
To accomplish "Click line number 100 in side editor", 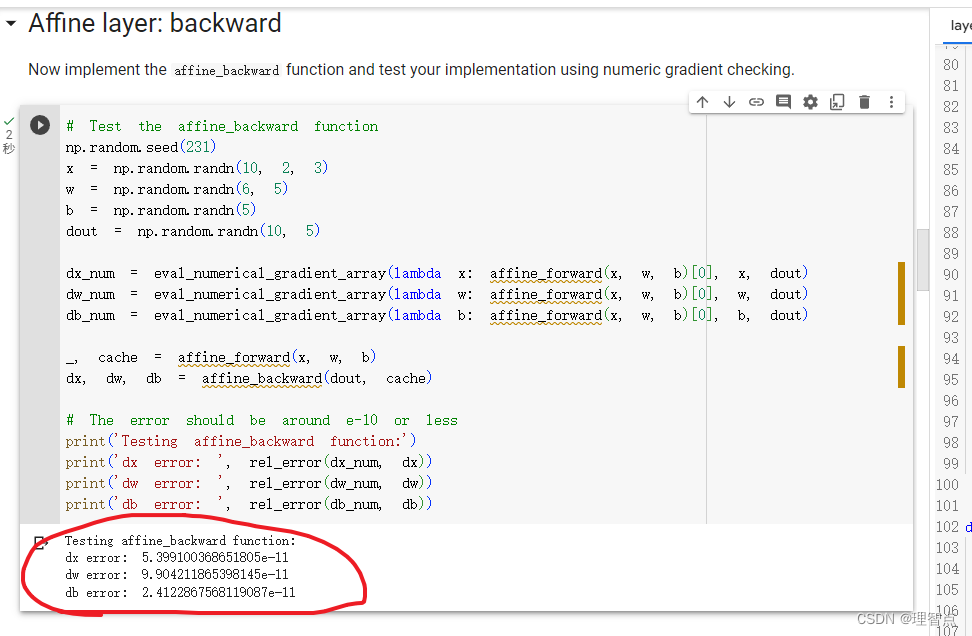I will coord(947,485).
